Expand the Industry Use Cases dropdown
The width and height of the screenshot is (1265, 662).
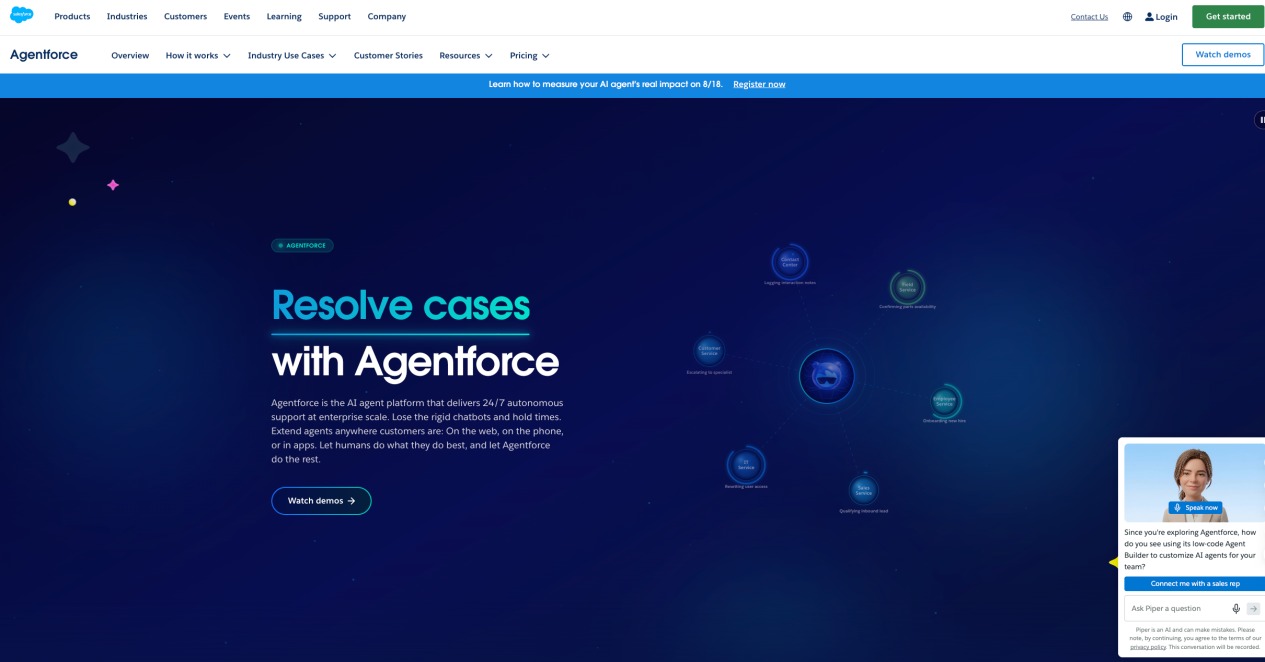[x=292, y=55]
